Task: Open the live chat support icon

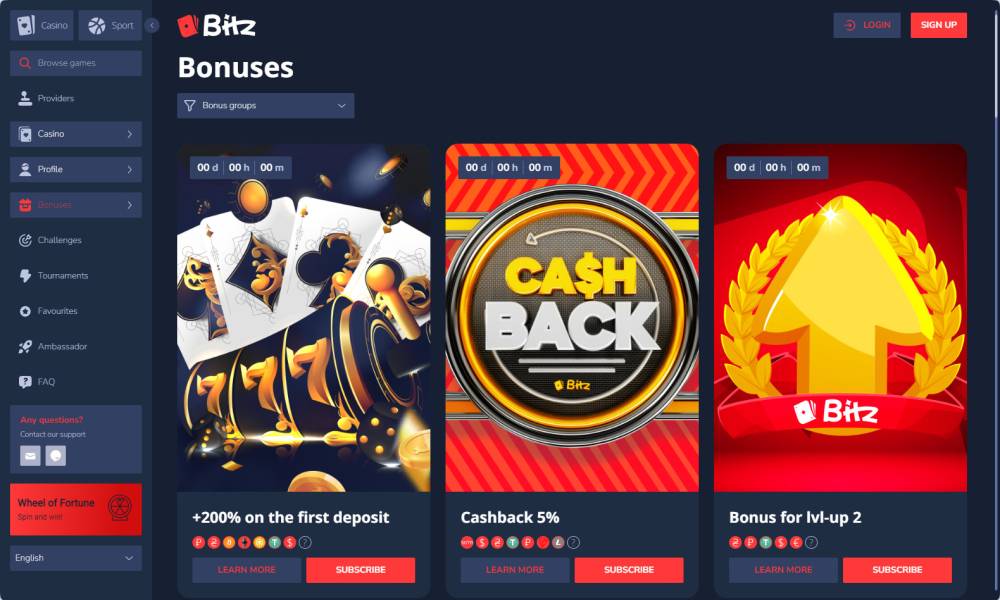Action: [55, 455]
